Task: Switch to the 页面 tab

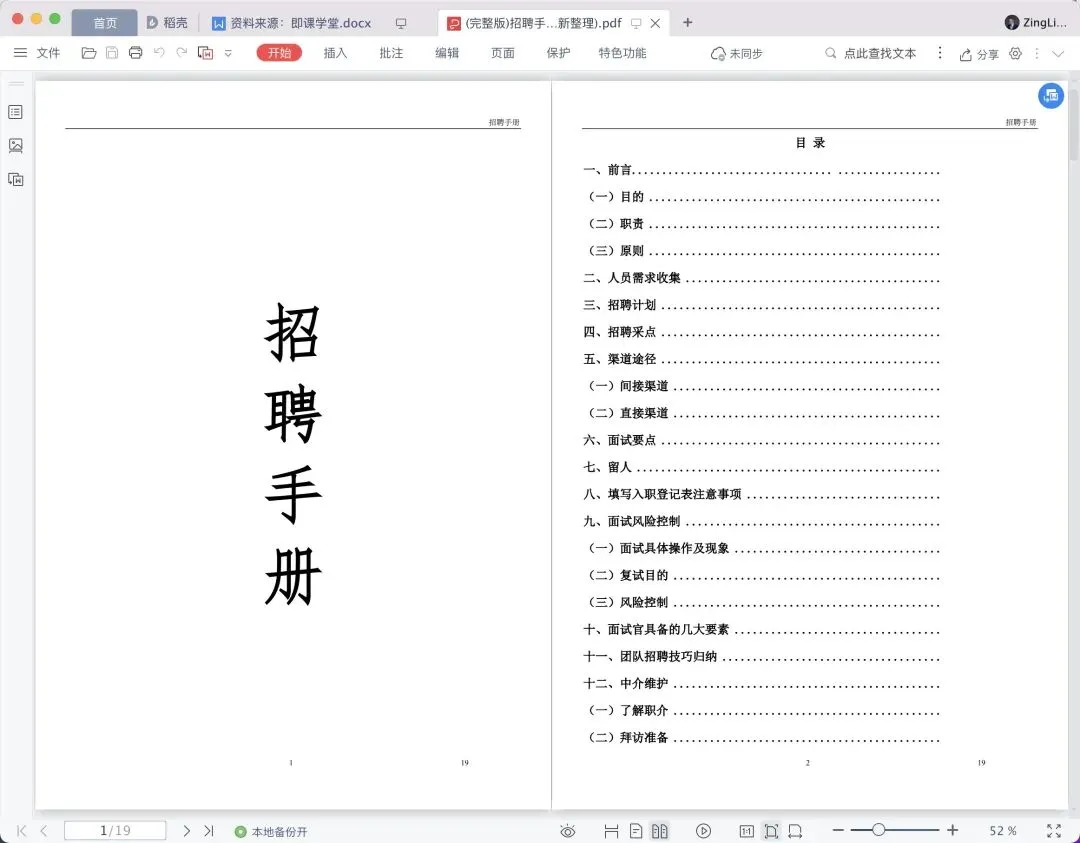Action: coord(503,53)
